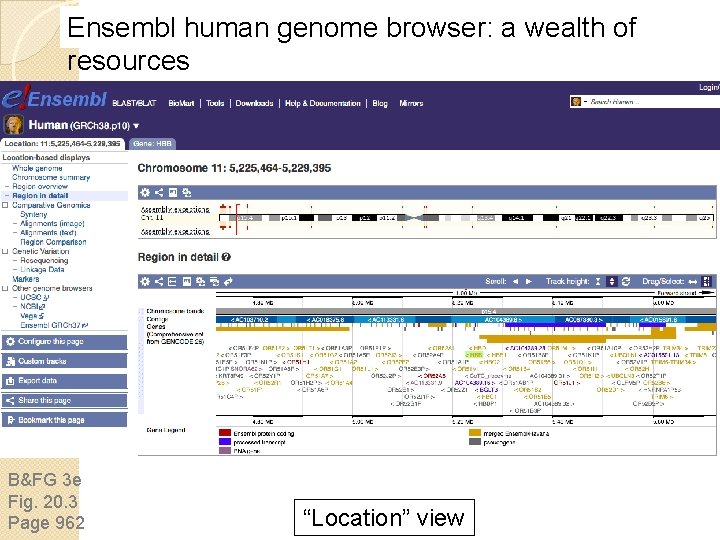Viewport: 720px width, 540px height.
Task: Click species icon in search box
Action: click(x=575, y=101)
